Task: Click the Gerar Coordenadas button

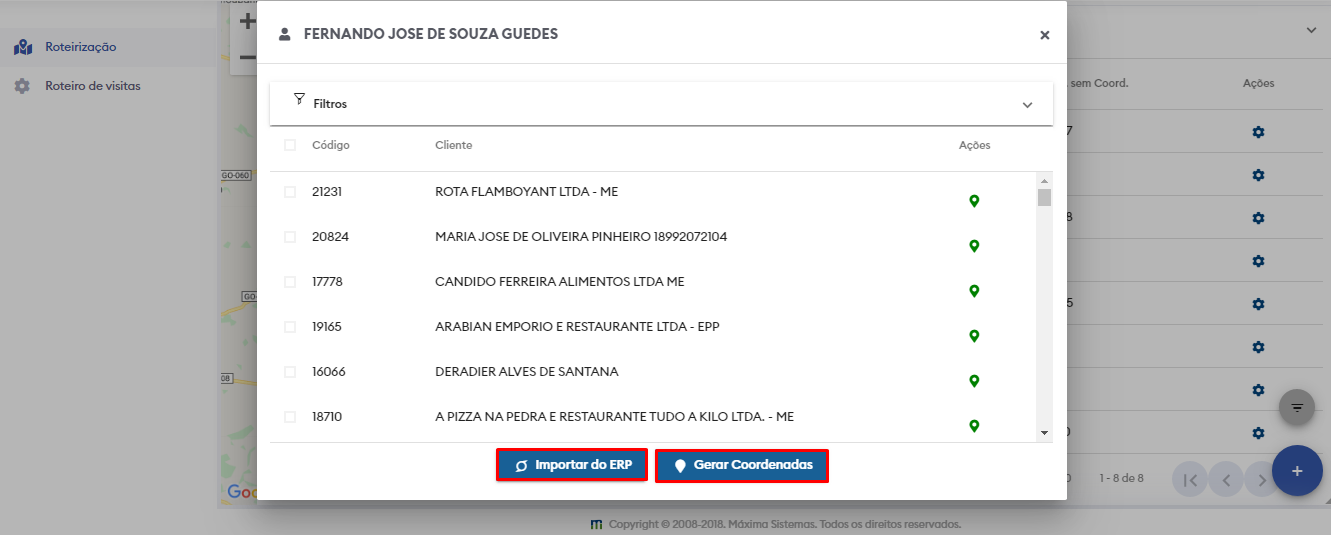Action: click(x=742, y=466)
